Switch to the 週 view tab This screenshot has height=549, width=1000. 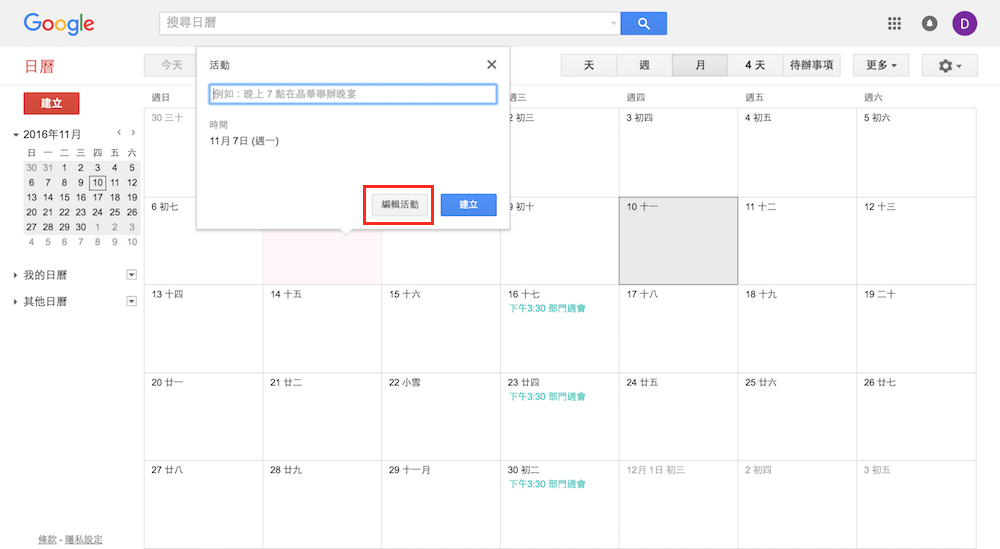point(644,65)
